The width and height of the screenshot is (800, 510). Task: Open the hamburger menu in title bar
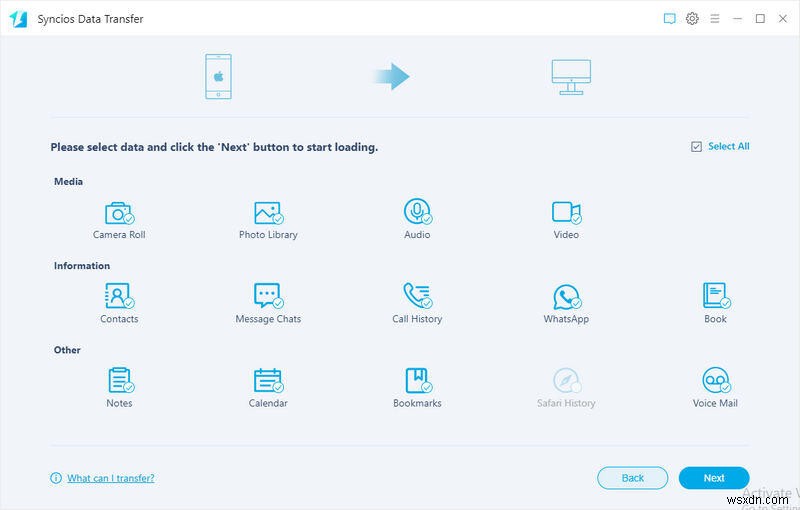point(715,19)
